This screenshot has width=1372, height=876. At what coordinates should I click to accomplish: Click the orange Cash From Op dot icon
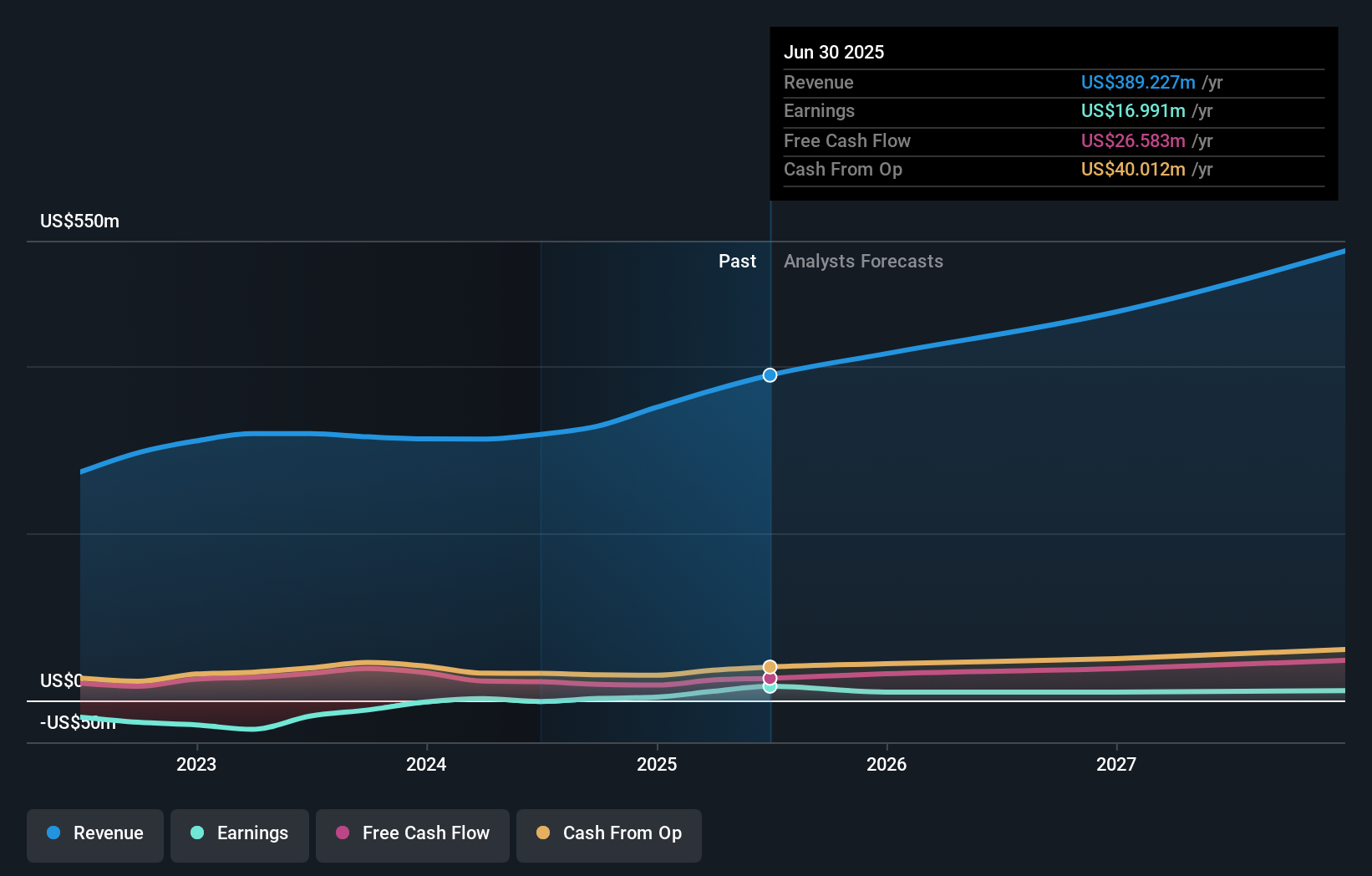click(x=543, y=833)
